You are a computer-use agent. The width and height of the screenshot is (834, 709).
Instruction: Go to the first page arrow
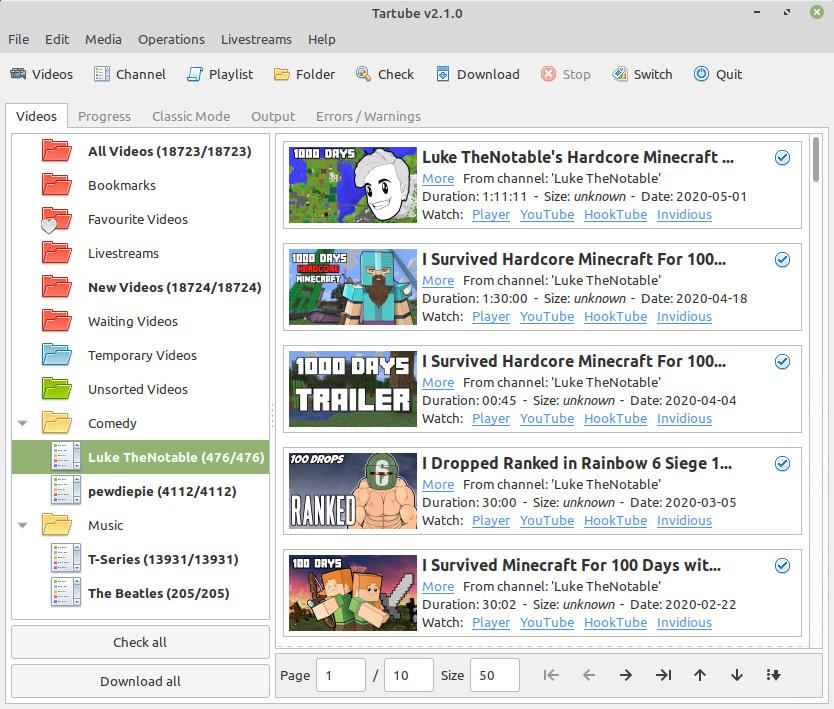tap(551, 675)
